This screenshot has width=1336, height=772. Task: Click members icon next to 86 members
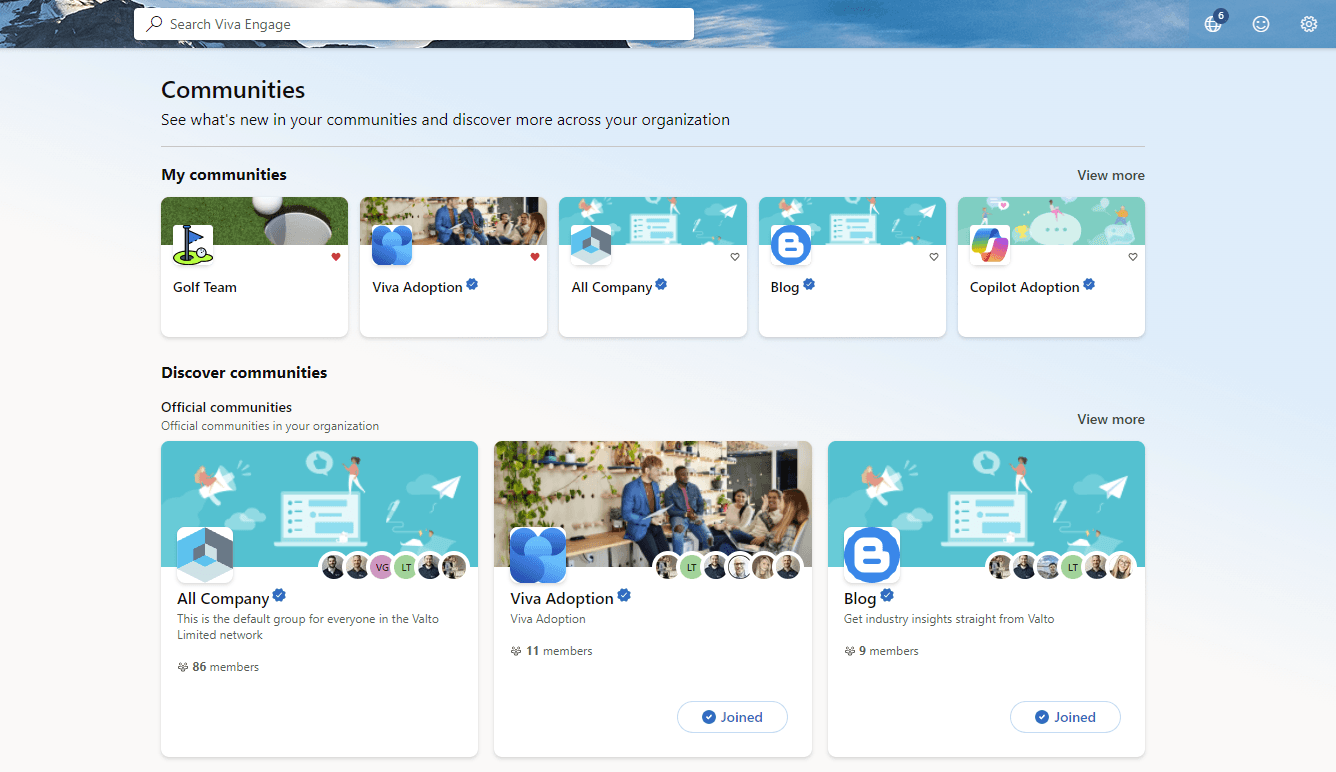183,667
